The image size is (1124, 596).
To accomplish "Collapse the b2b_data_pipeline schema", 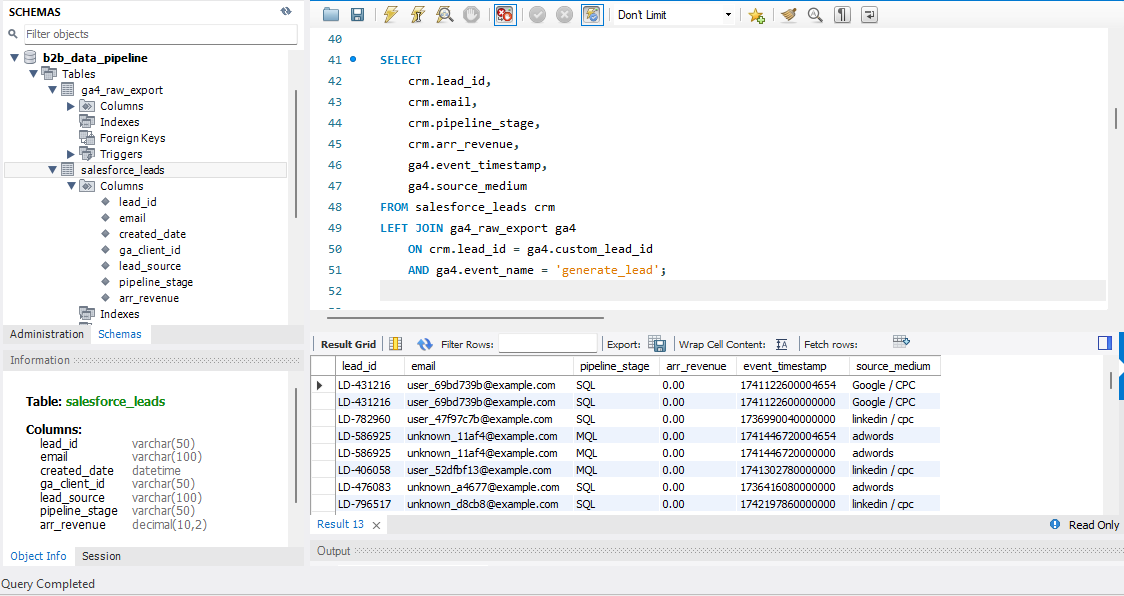I will click(x=14, y=58).
